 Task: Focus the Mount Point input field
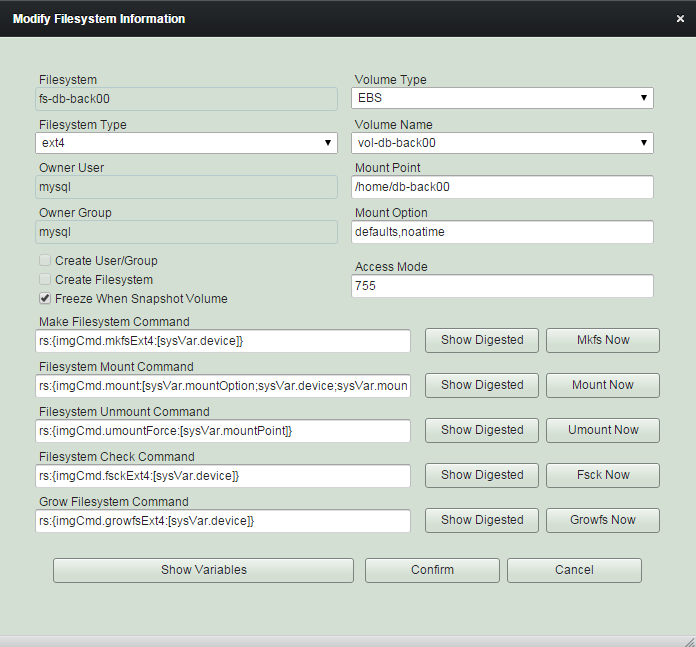click(x=502, y=187)
